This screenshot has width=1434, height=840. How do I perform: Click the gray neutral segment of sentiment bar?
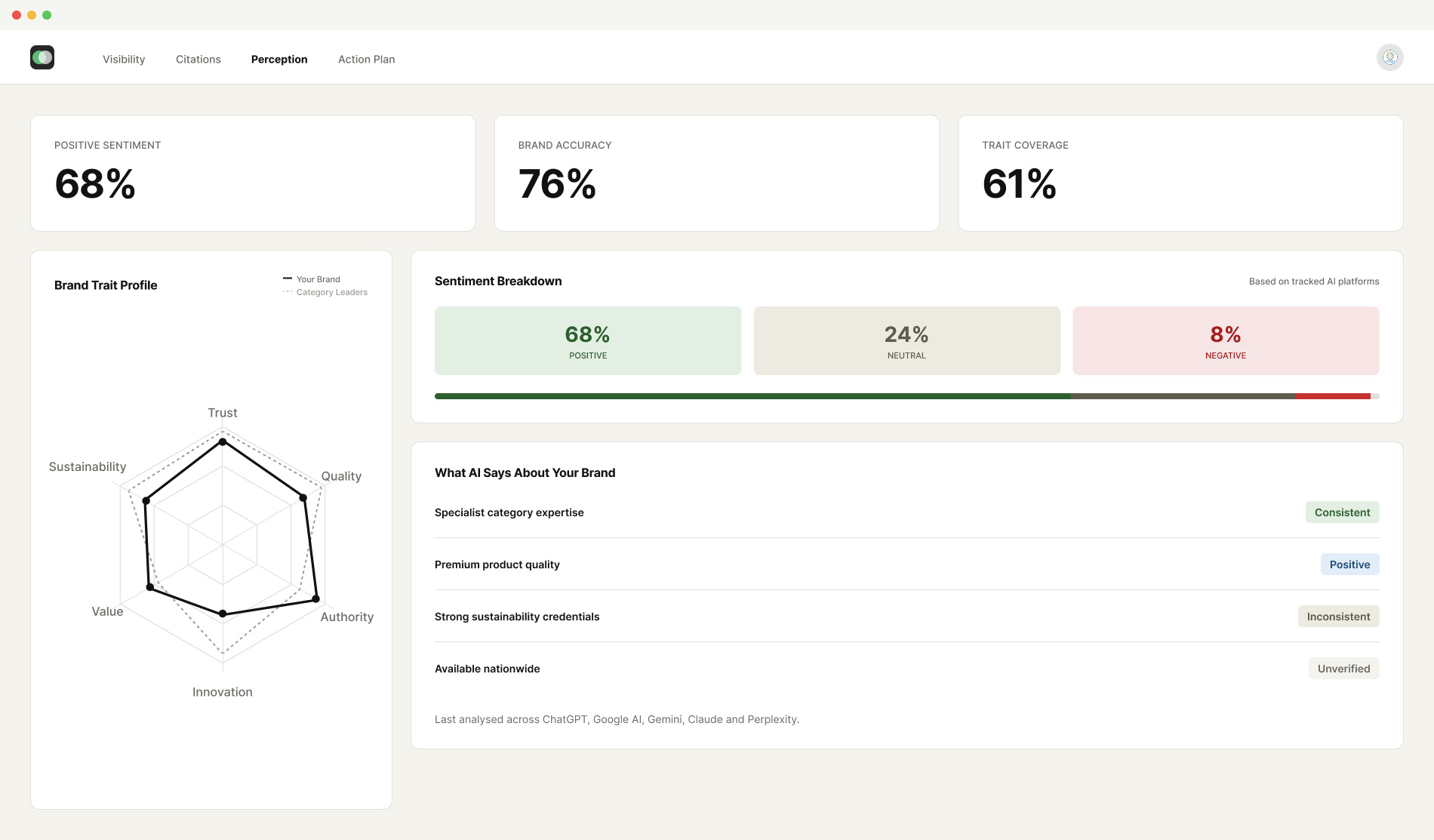click(x=1183, y=396)
